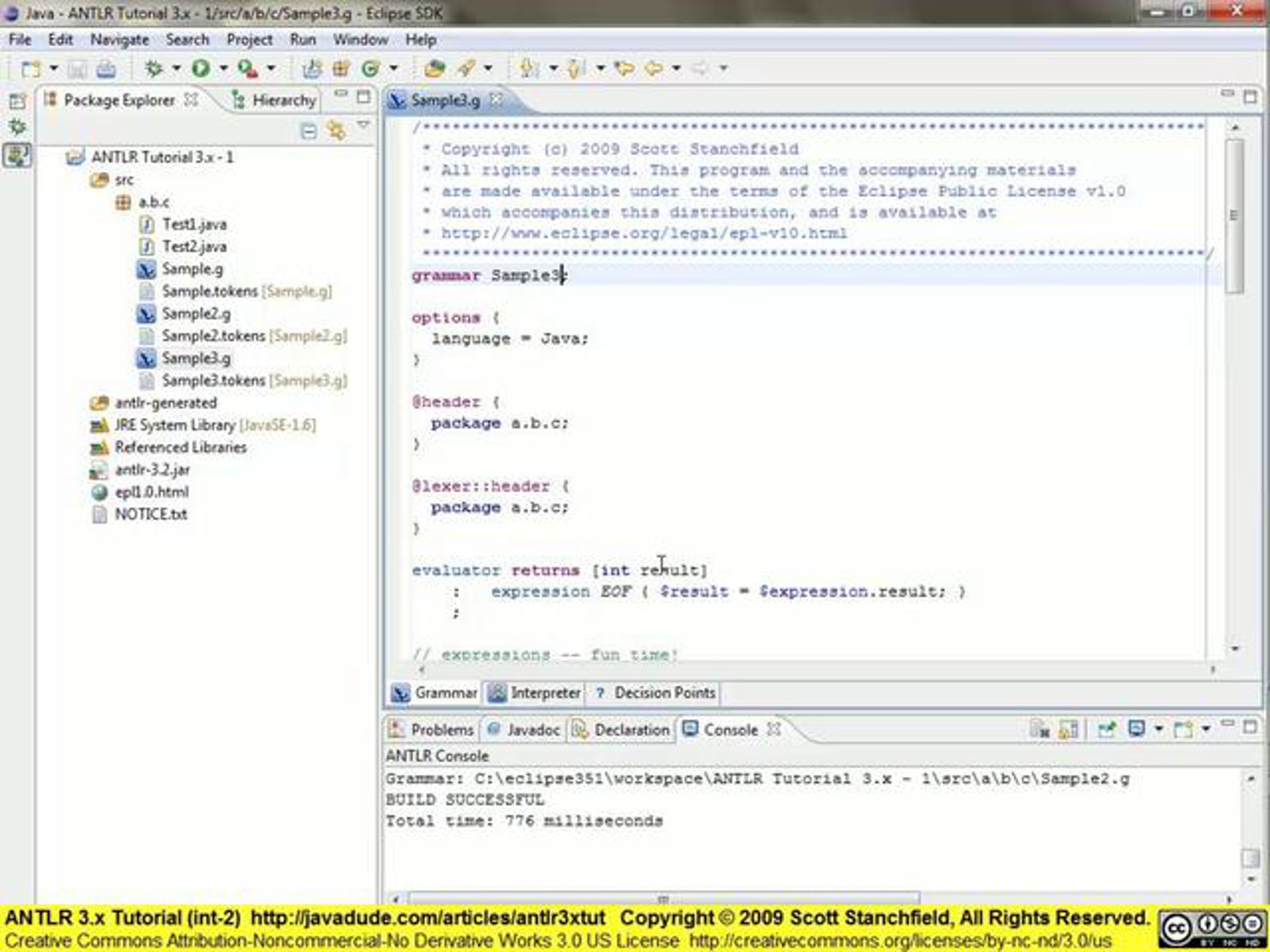Image resolution: width=1270 pixels, height=952 pixels.
Task: Click the Display Selected Console icon
Action: tap(1136, 729)
